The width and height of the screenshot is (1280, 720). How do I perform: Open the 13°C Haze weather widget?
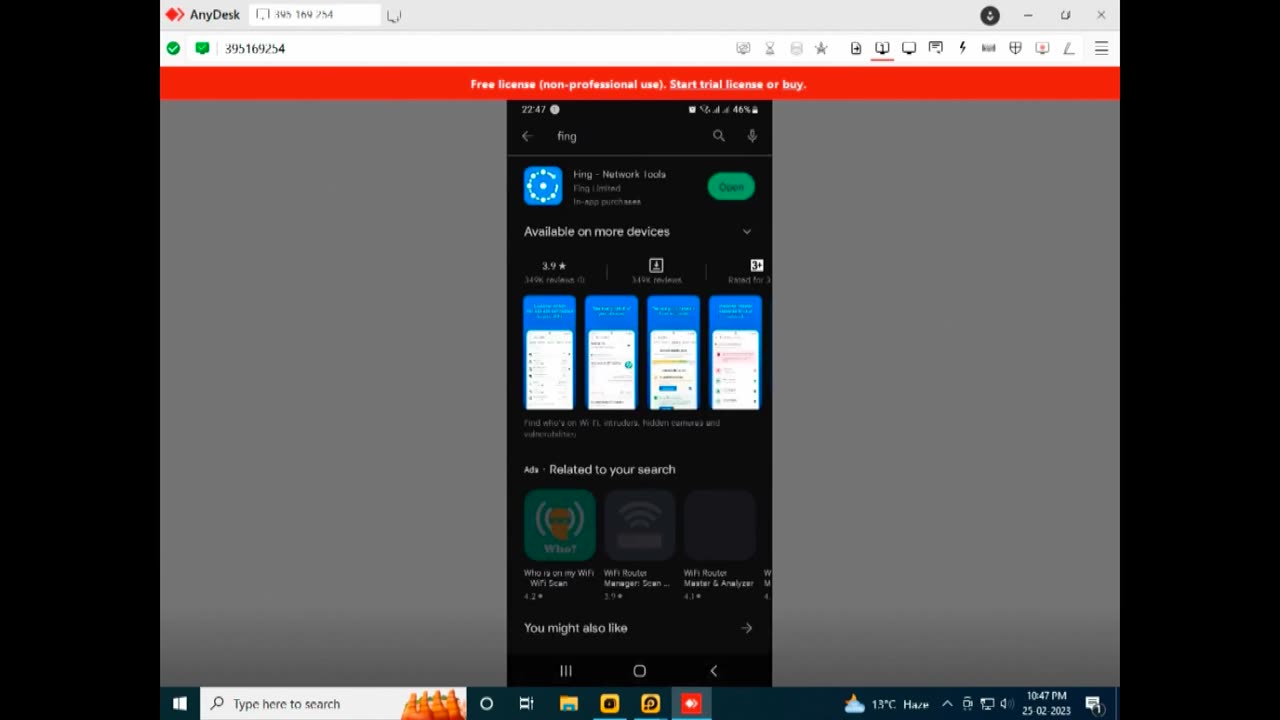(887, 704)
